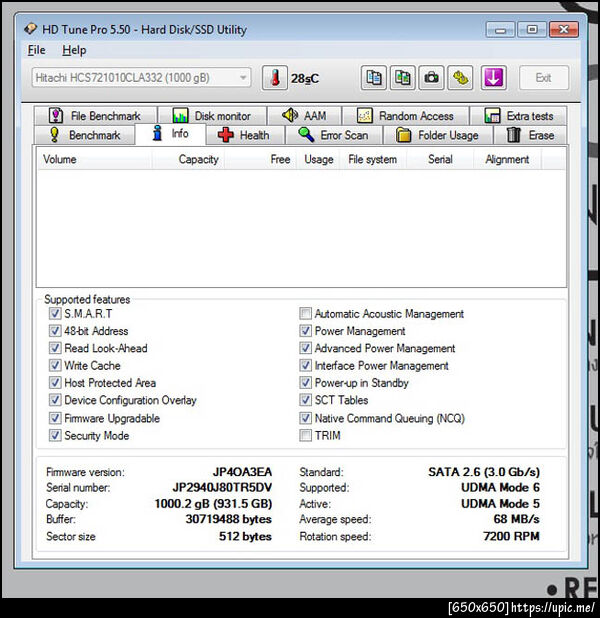600x618 pixels.
Task: Click the Serial column header
Action: (440, 159)
